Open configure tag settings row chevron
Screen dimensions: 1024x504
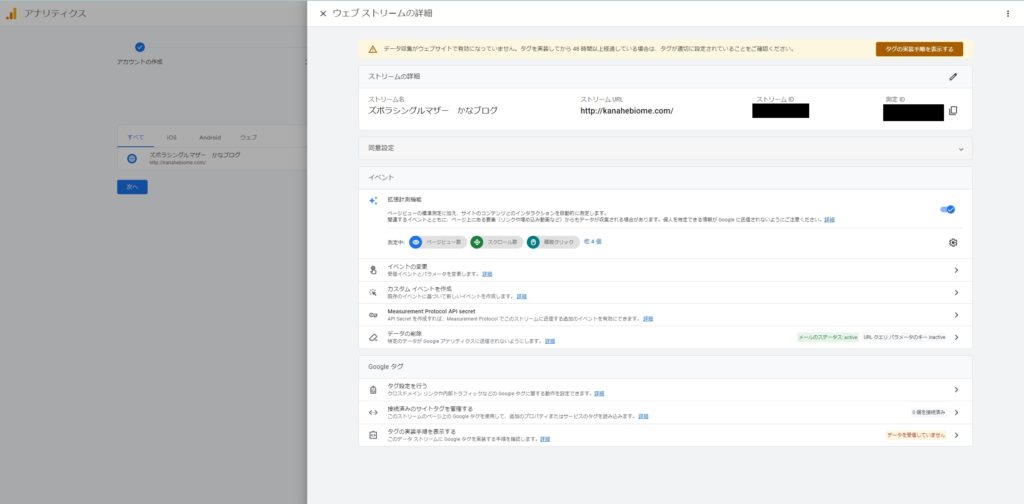click(956, 390)
